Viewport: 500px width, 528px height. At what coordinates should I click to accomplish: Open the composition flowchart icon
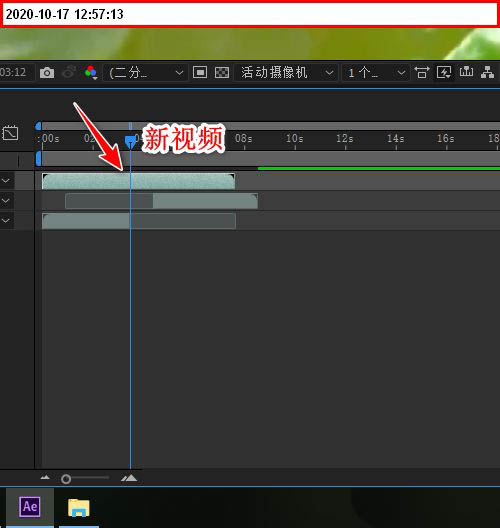coord(487,72)
